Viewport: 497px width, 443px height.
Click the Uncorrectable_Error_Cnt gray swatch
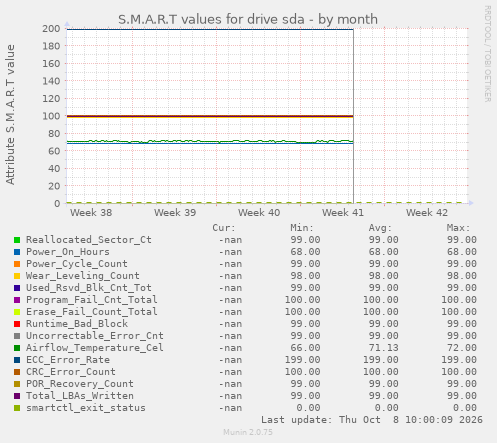(17, 336)
